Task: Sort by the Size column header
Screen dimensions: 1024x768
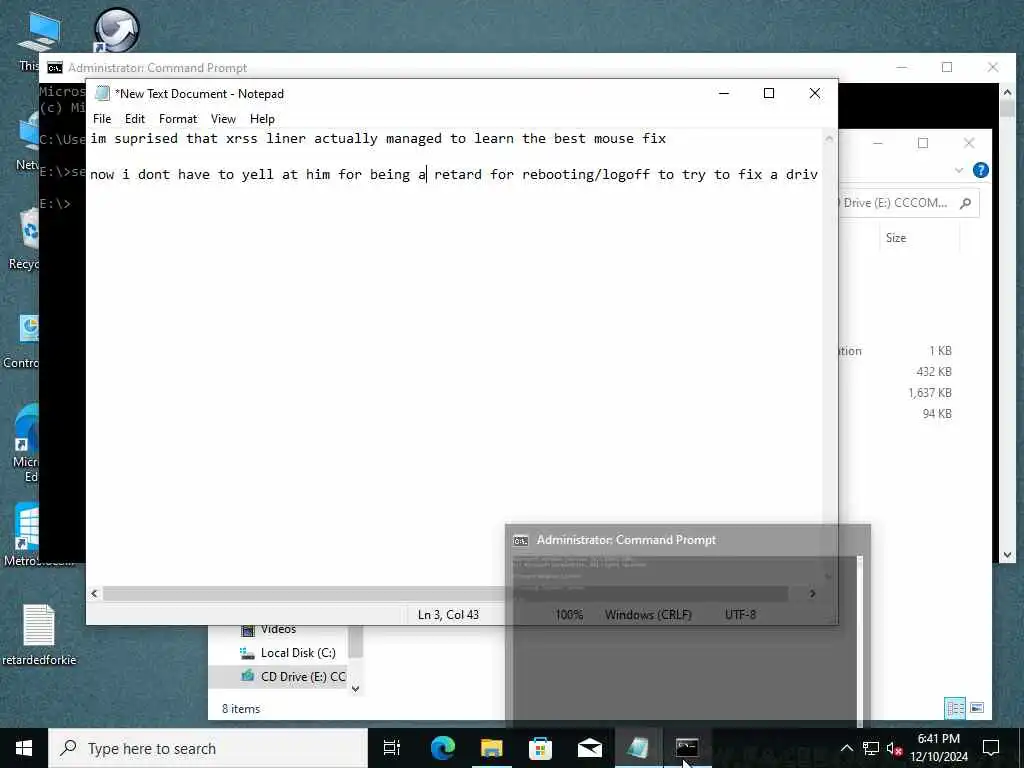Action: tap(896, 238)
